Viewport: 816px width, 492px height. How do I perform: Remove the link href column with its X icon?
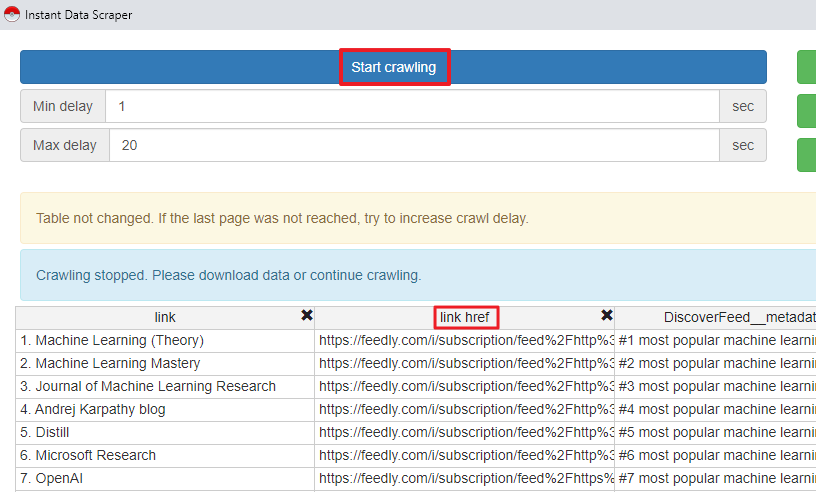coord(607,315)
